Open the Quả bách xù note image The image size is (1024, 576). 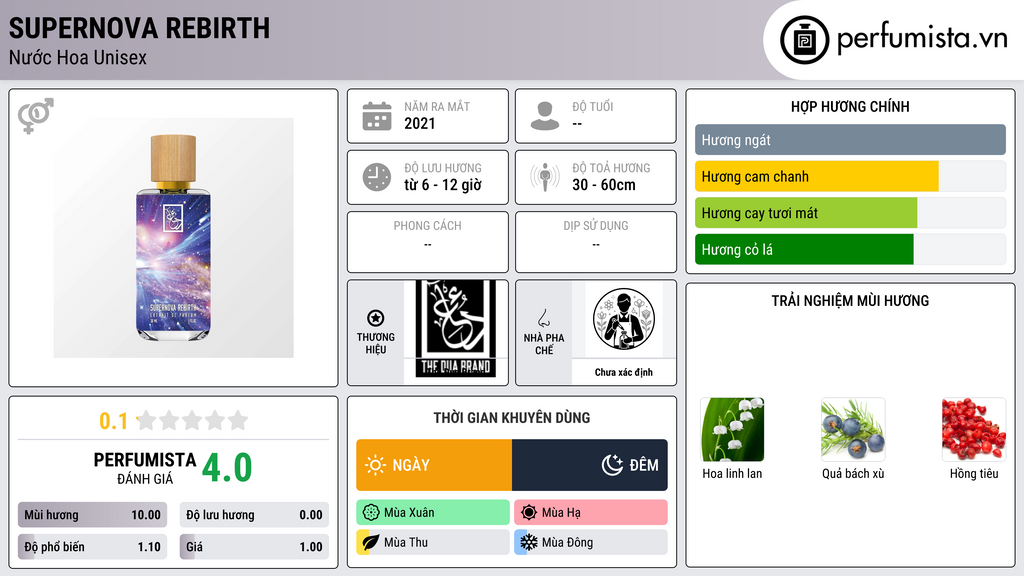click(x=853, y=430)
